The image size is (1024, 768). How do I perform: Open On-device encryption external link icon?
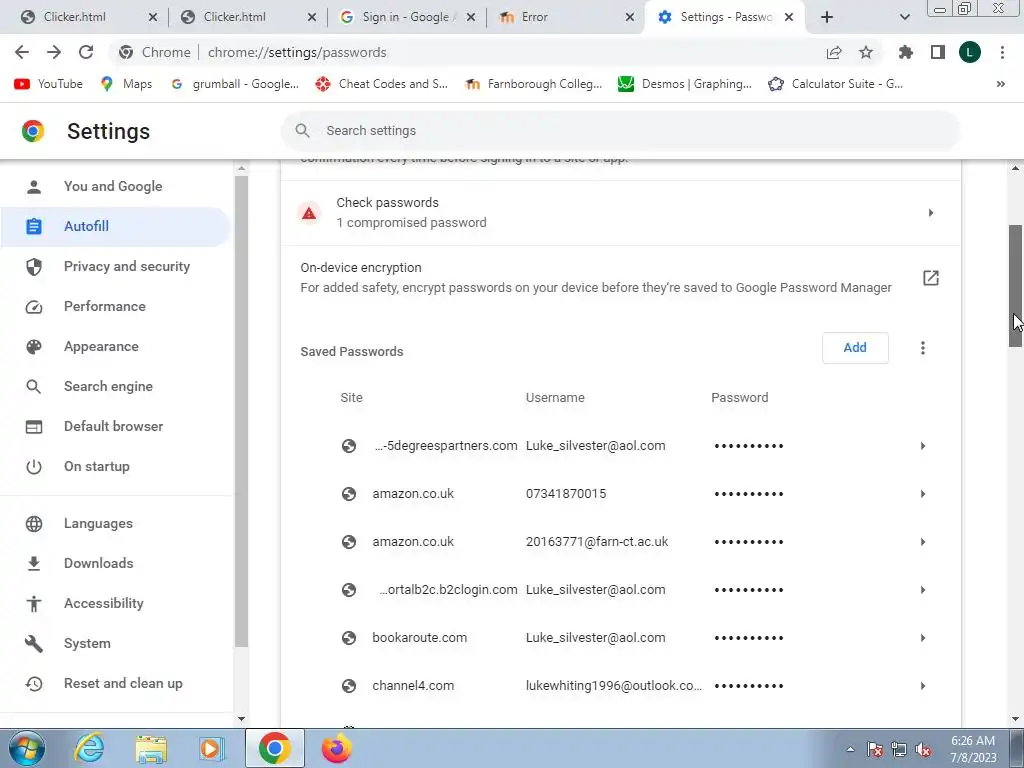click(931, 278)
